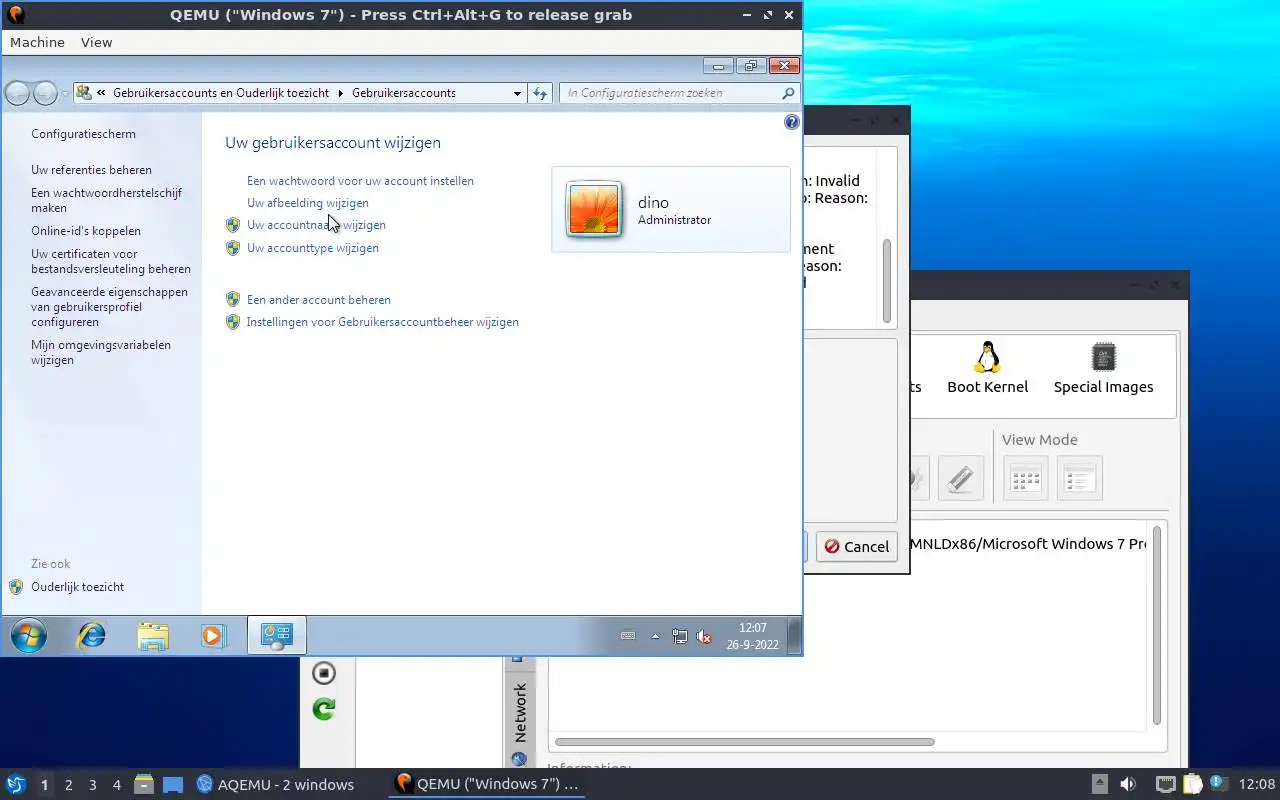
Task: Select the Gebruikersaccounts breadcrumb
Action: coord(404,93)
